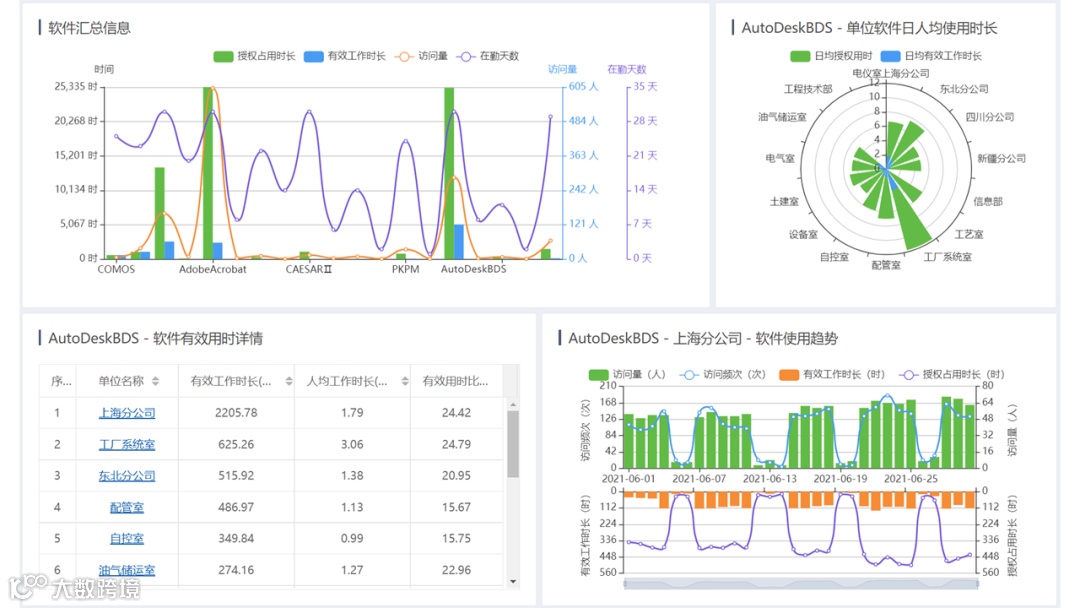Select AutoDeskBDS label on x-axis
1080x608 pixels.
(x=474, y=269)
